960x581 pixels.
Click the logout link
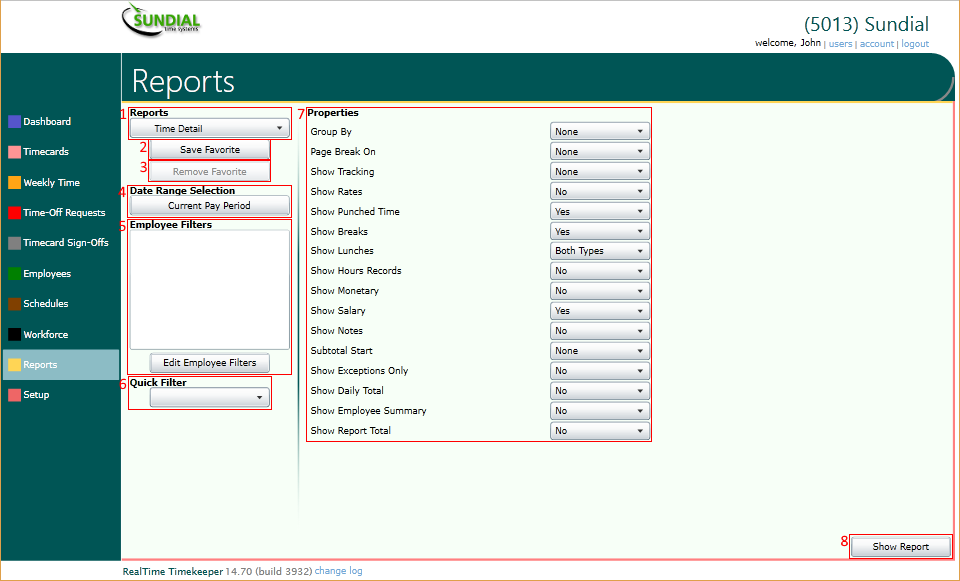click(915, 43)
